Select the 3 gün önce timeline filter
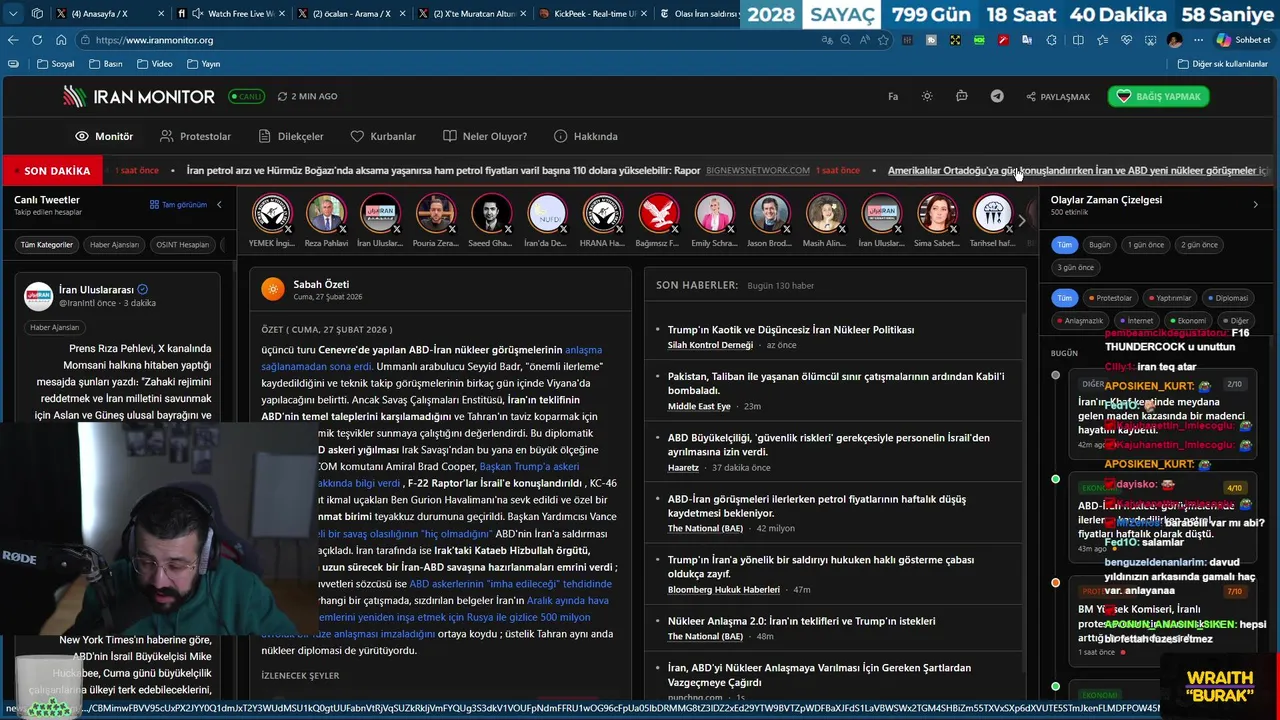1280x720 pixels. coord(1076,267)
